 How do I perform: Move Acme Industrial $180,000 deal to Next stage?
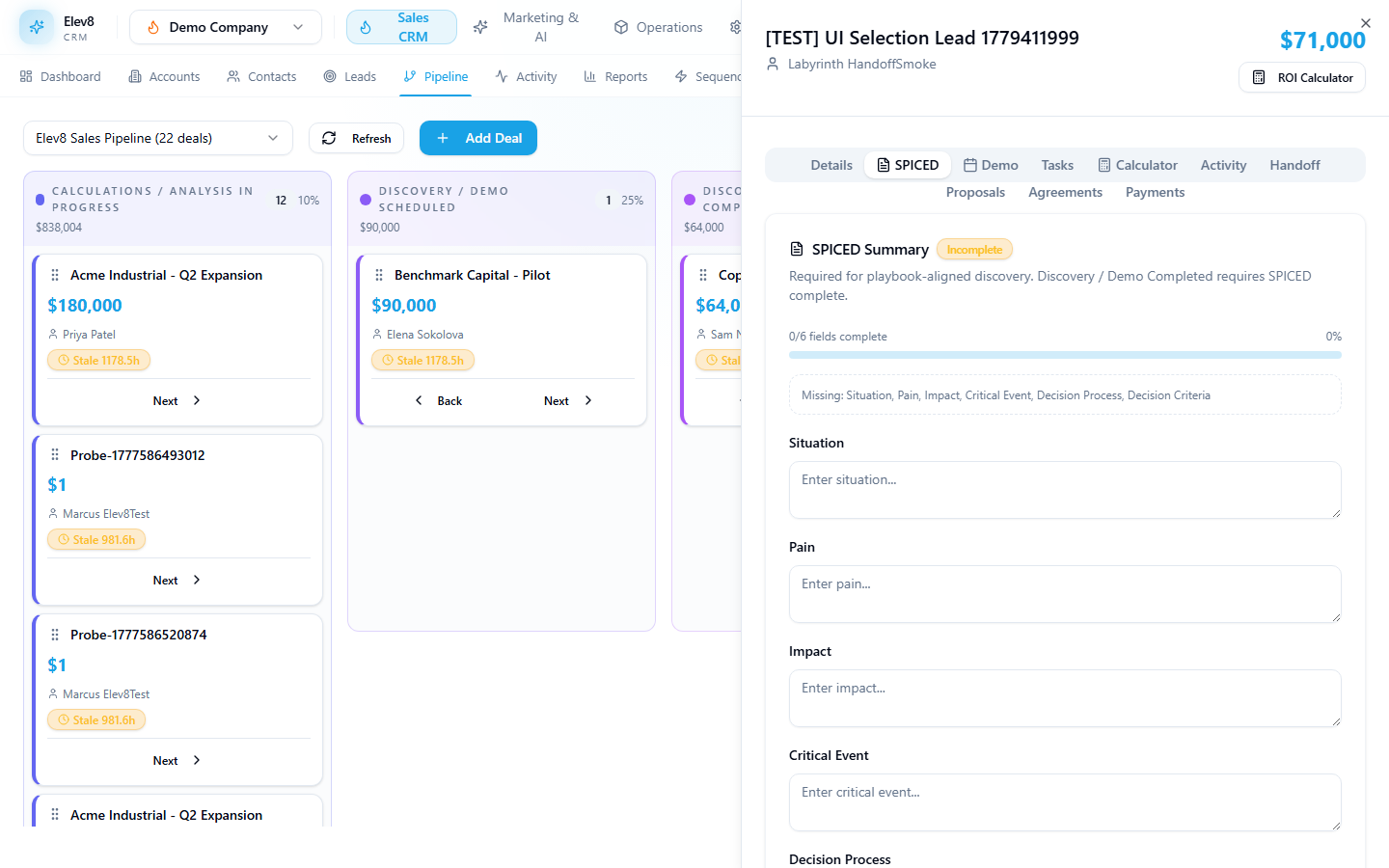click(177, 400)
